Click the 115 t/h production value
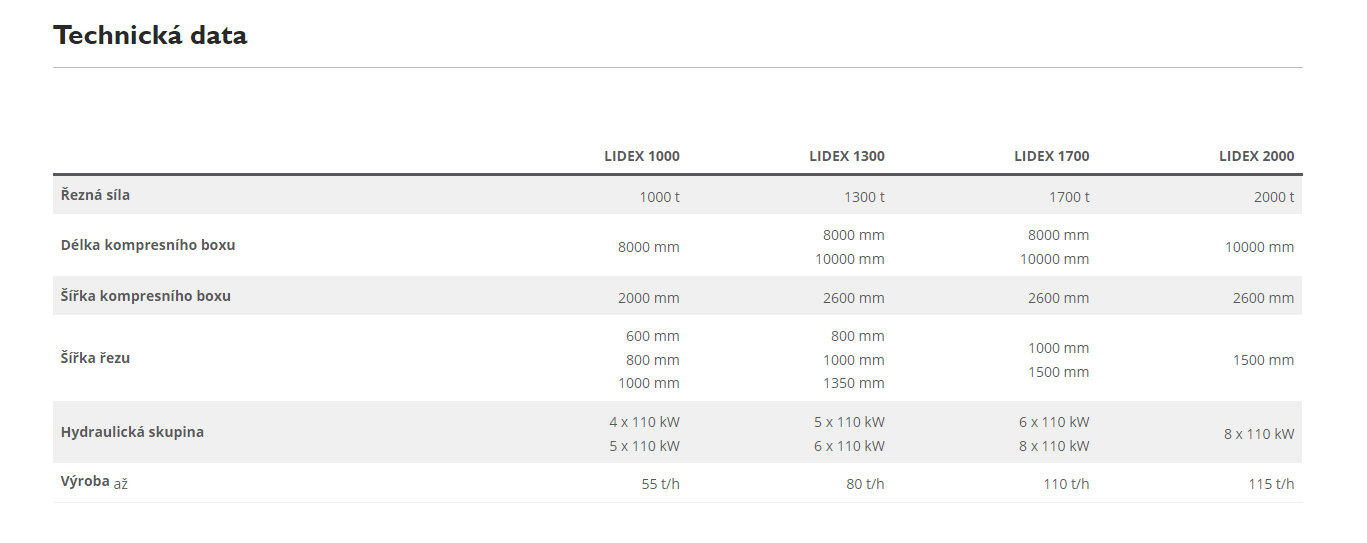The height and width of the screenshot is (543, 1367). pyautogui.click(x=1272, y=484)
